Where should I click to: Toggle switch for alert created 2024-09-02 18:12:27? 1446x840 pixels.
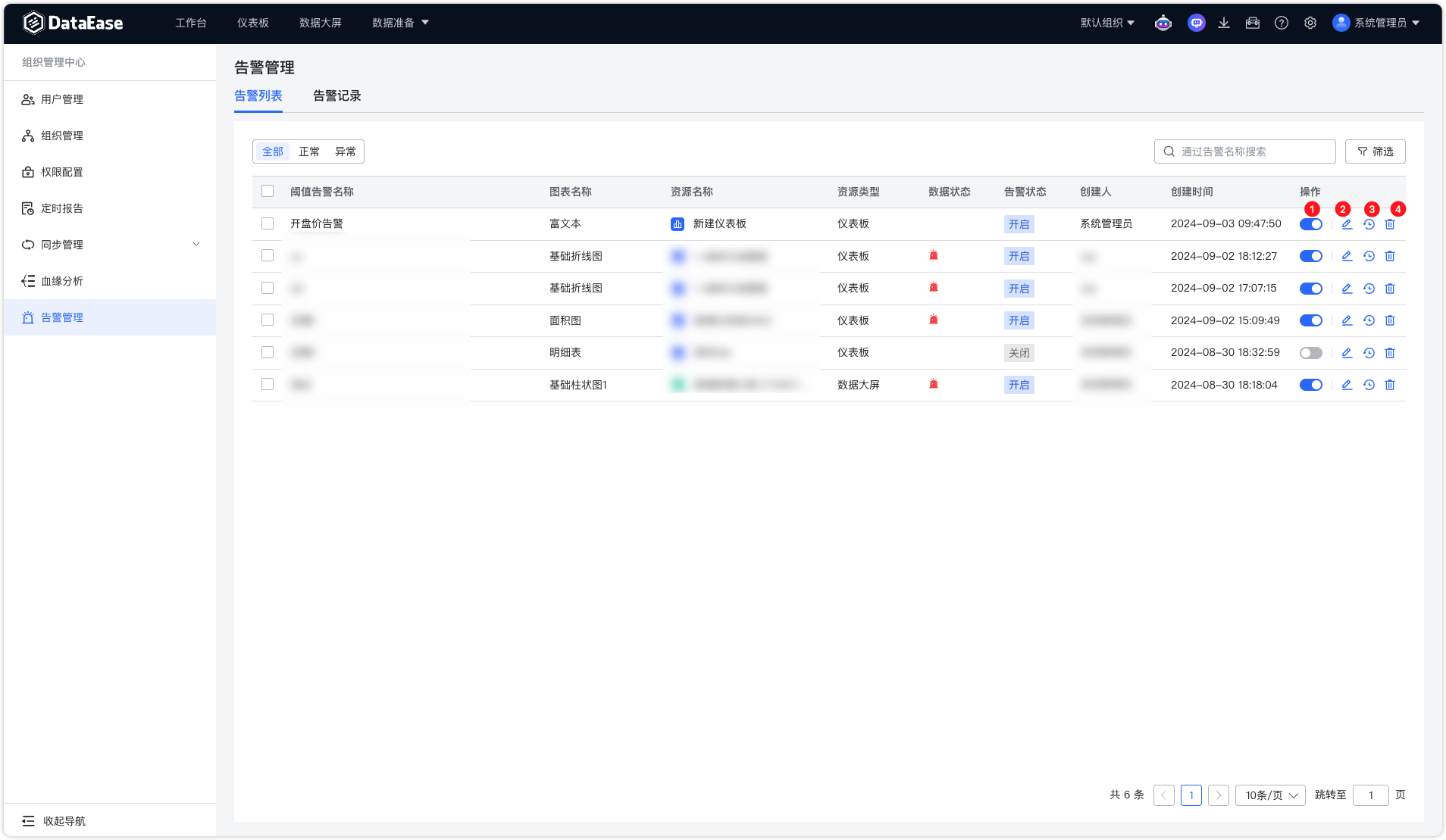(1311, 256)
